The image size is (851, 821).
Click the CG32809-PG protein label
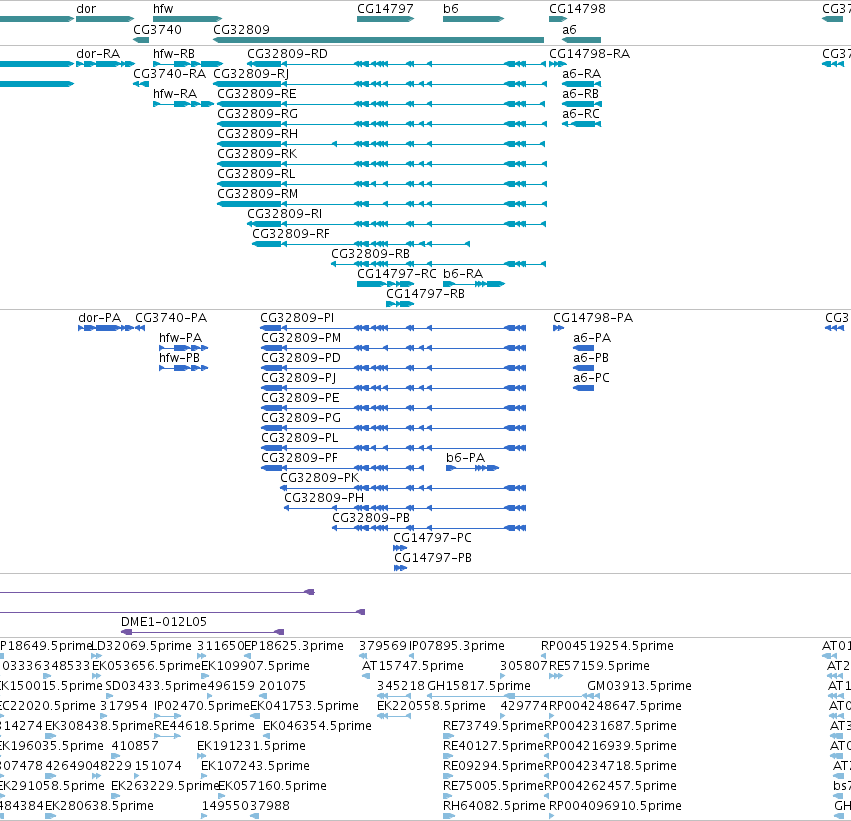pos(301,418)
